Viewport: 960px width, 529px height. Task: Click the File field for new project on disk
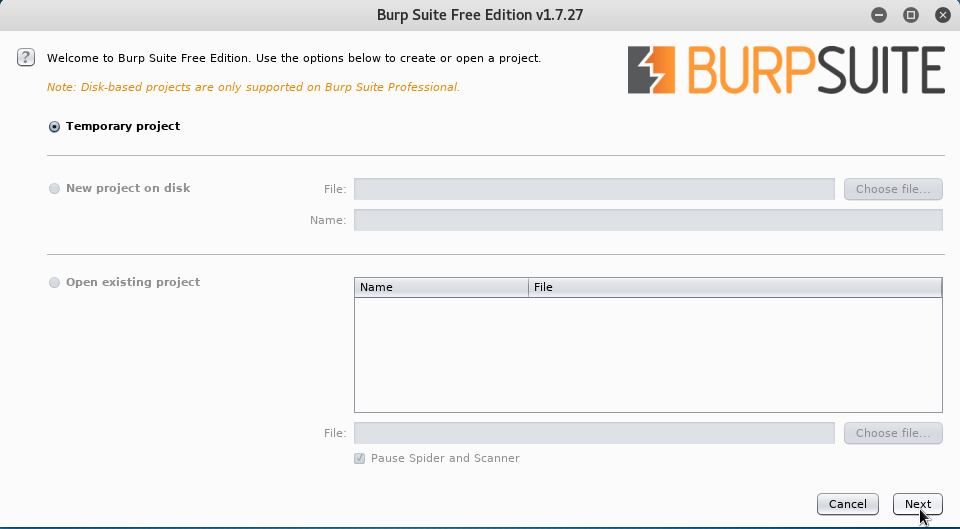point(594,189)
